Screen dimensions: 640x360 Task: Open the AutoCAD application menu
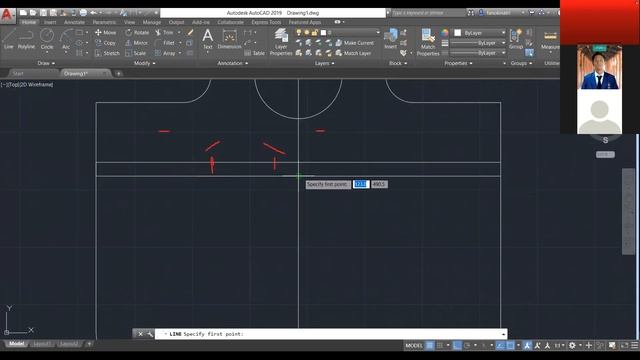click(x=7, y=15)
